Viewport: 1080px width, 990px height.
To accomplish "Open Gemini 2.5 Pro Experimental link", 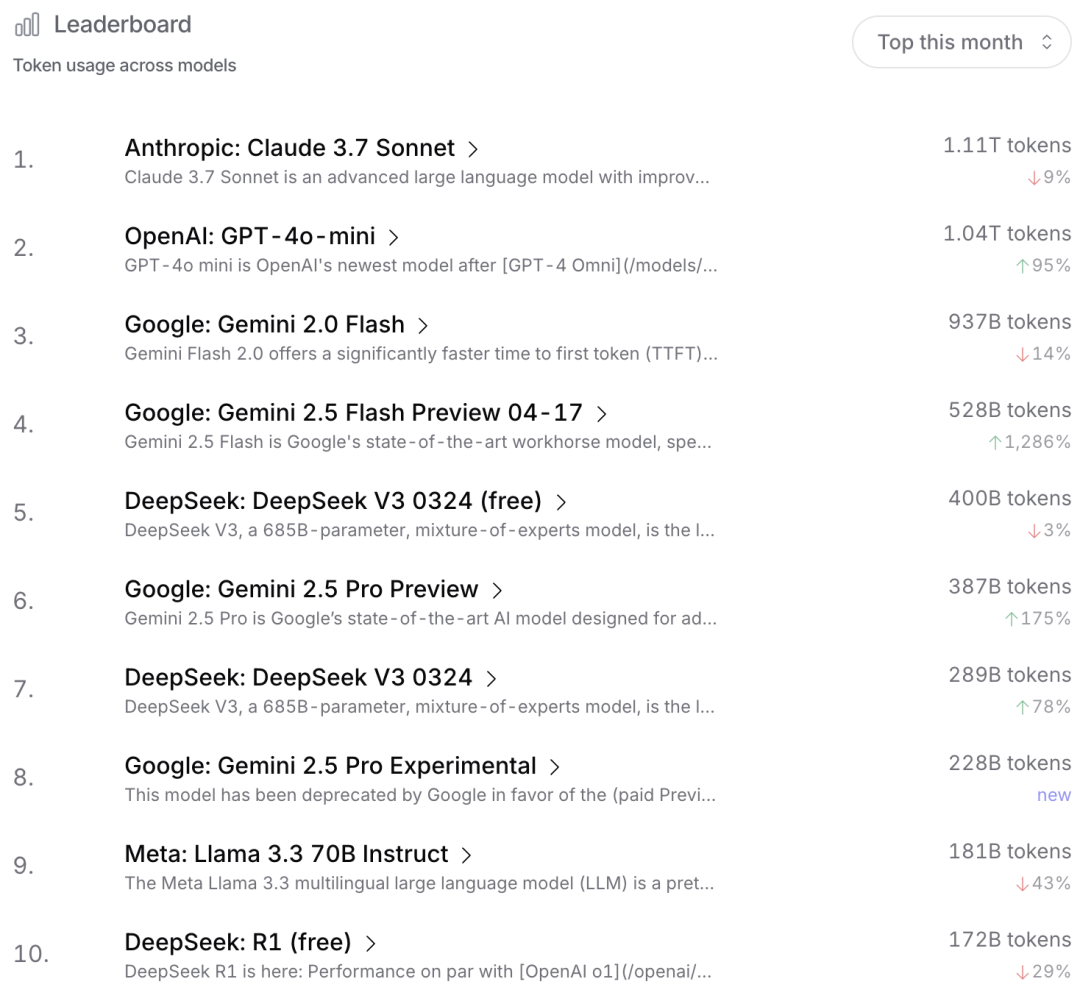I will [330, 765].
